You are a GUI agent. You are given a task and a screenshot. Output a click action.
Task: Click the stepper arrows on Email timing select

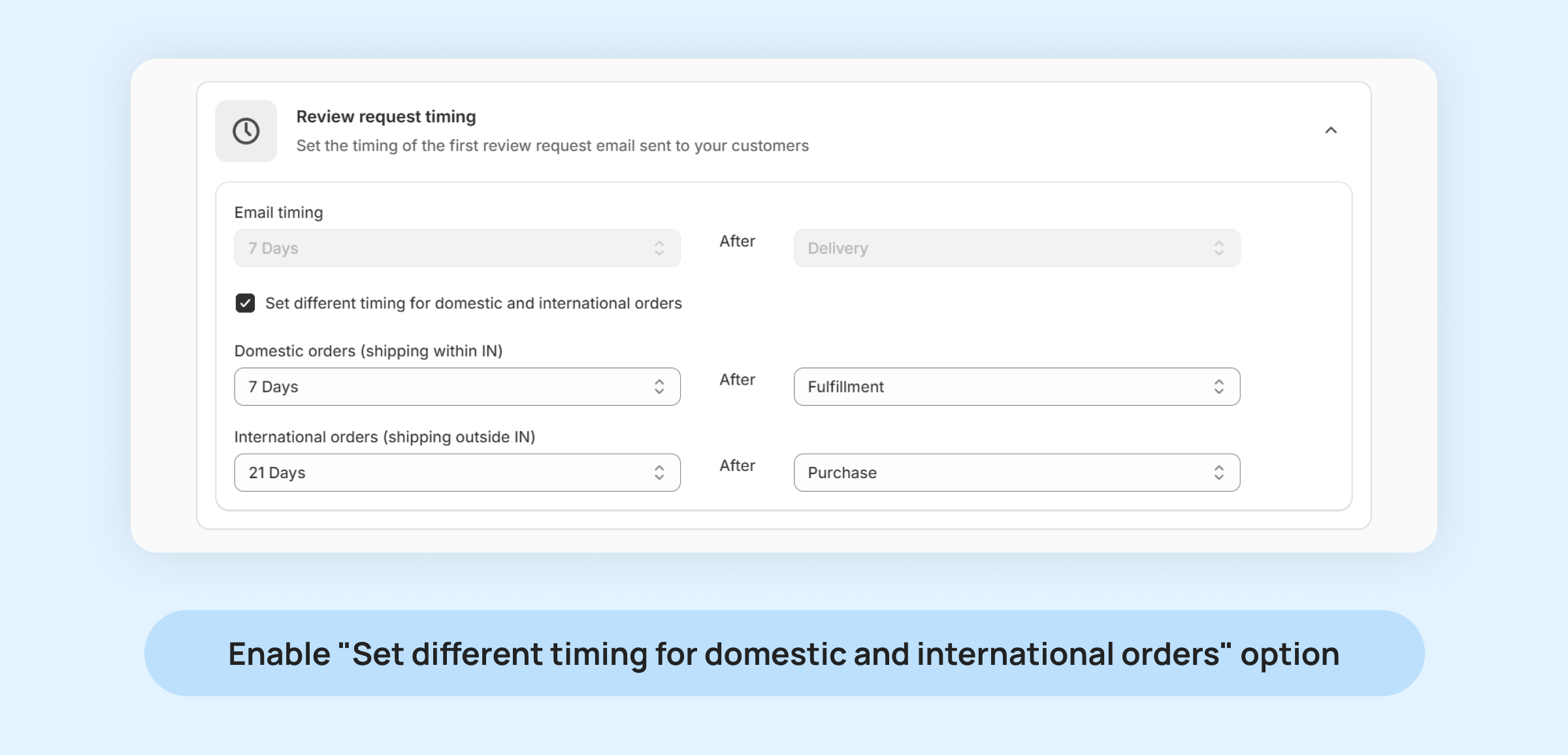[659, 248]
